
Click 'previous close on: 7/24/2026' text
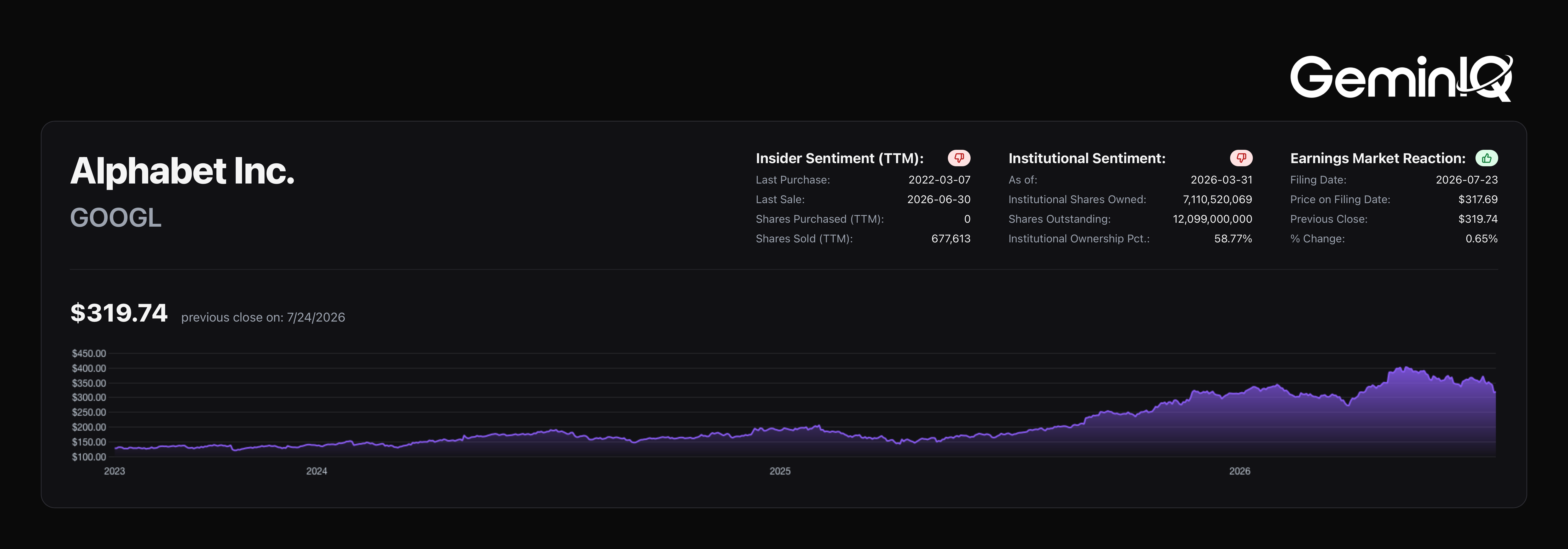263,317
